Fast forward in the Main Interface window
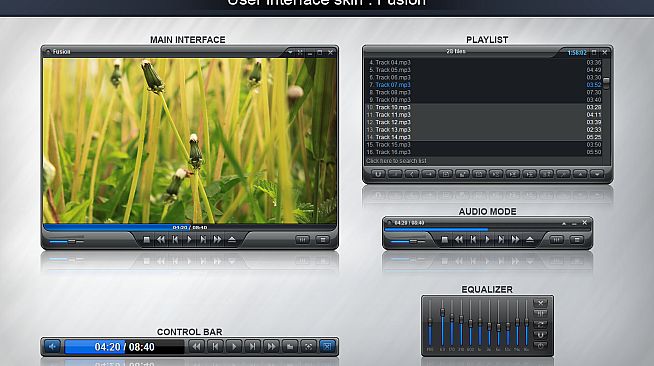The width and height of the screenshot is (654, 366). coord(217,240)
